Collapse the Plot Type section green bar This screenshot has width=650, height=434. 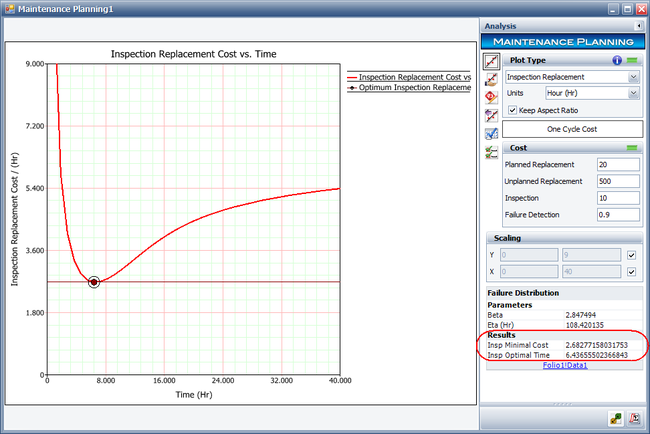point(632,61)
